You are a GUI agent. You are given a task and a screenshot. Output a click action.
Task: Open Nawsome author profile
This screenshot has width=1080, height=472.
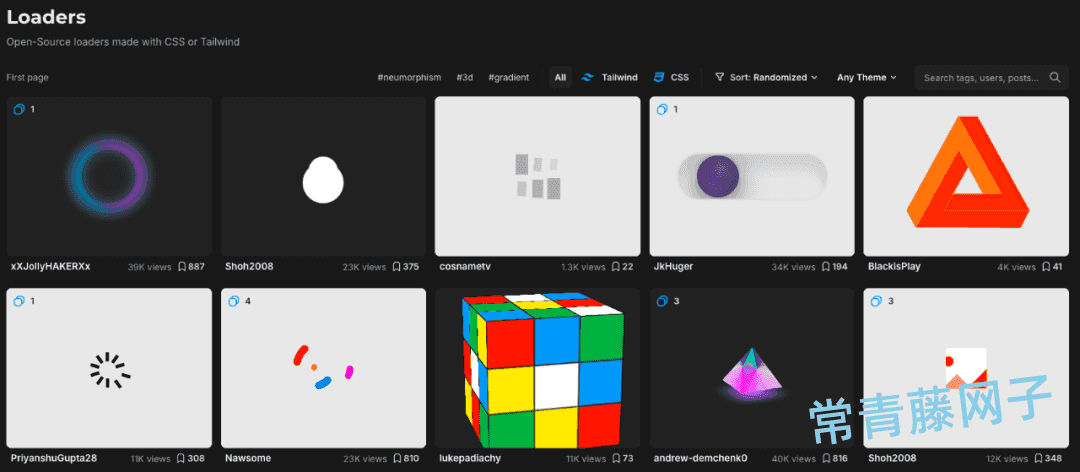pyautogui.click(x=248, y=458)
